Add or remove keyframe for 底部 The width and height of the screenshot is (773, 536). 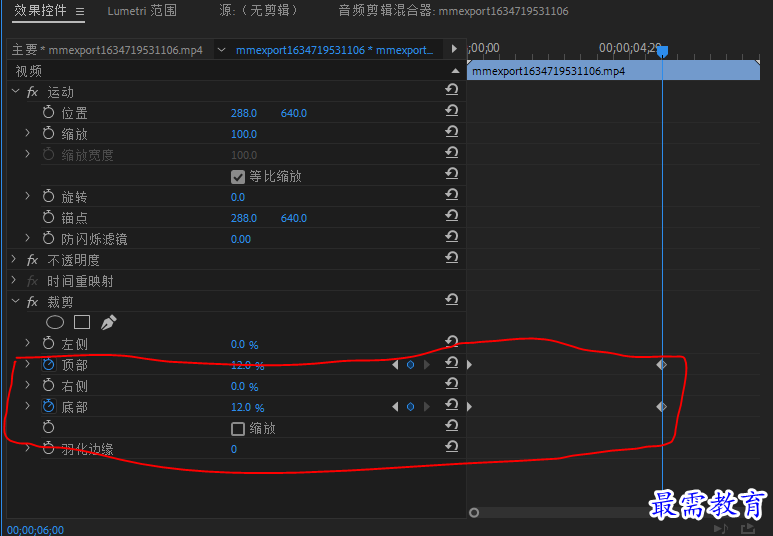410,407
